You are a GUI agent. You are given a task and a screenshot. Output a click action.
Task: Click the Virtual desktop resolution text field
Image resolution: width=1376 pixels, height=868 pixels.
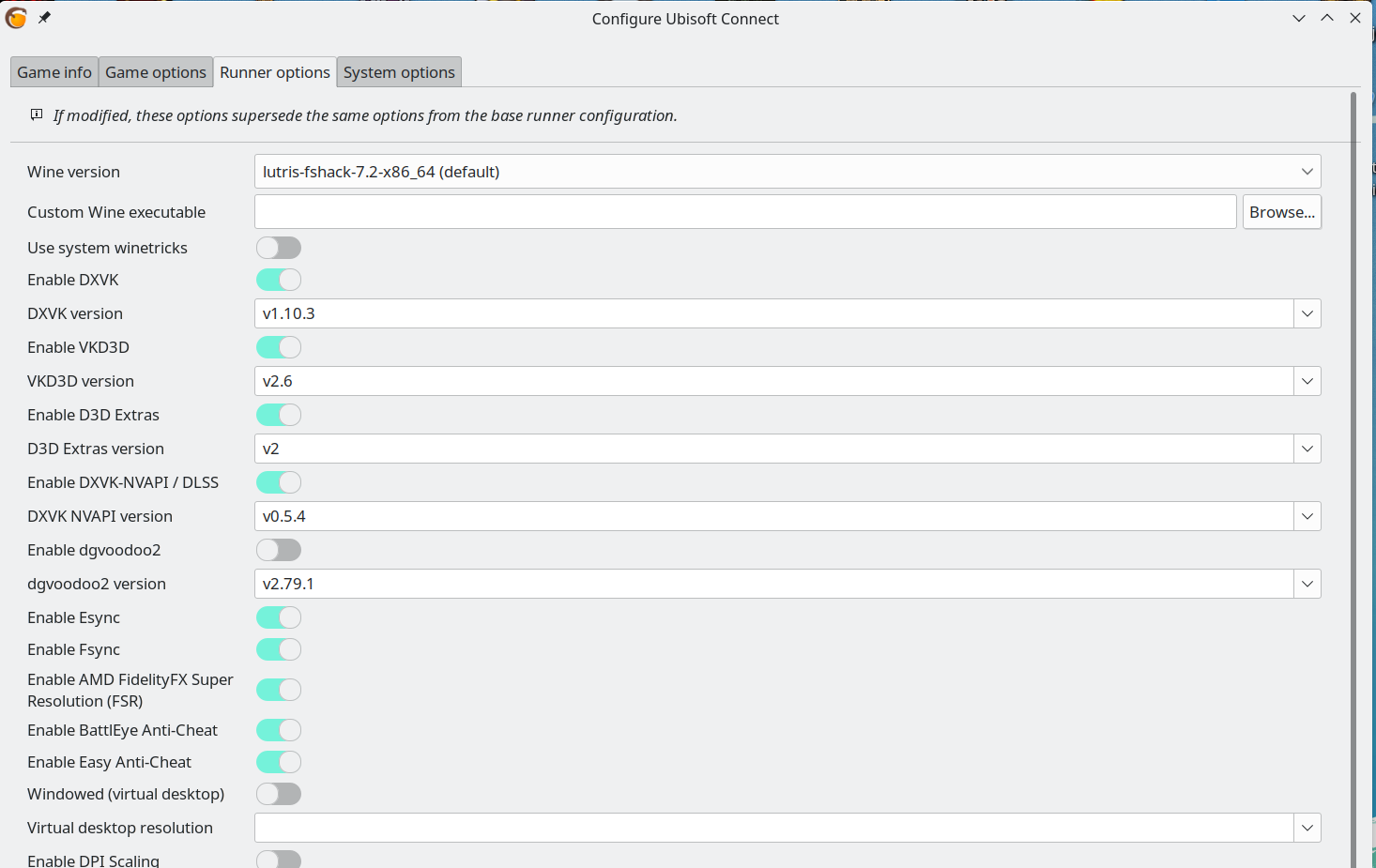point(774,828)
